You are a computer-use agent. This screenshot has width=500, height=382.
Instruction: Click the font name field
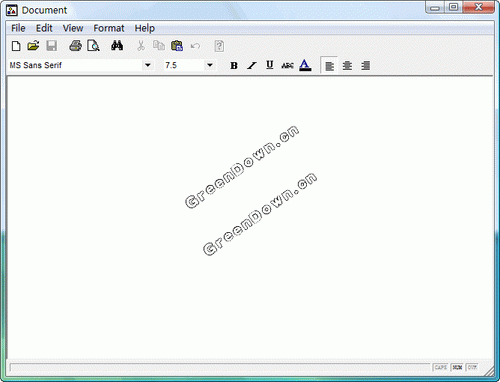75,65
